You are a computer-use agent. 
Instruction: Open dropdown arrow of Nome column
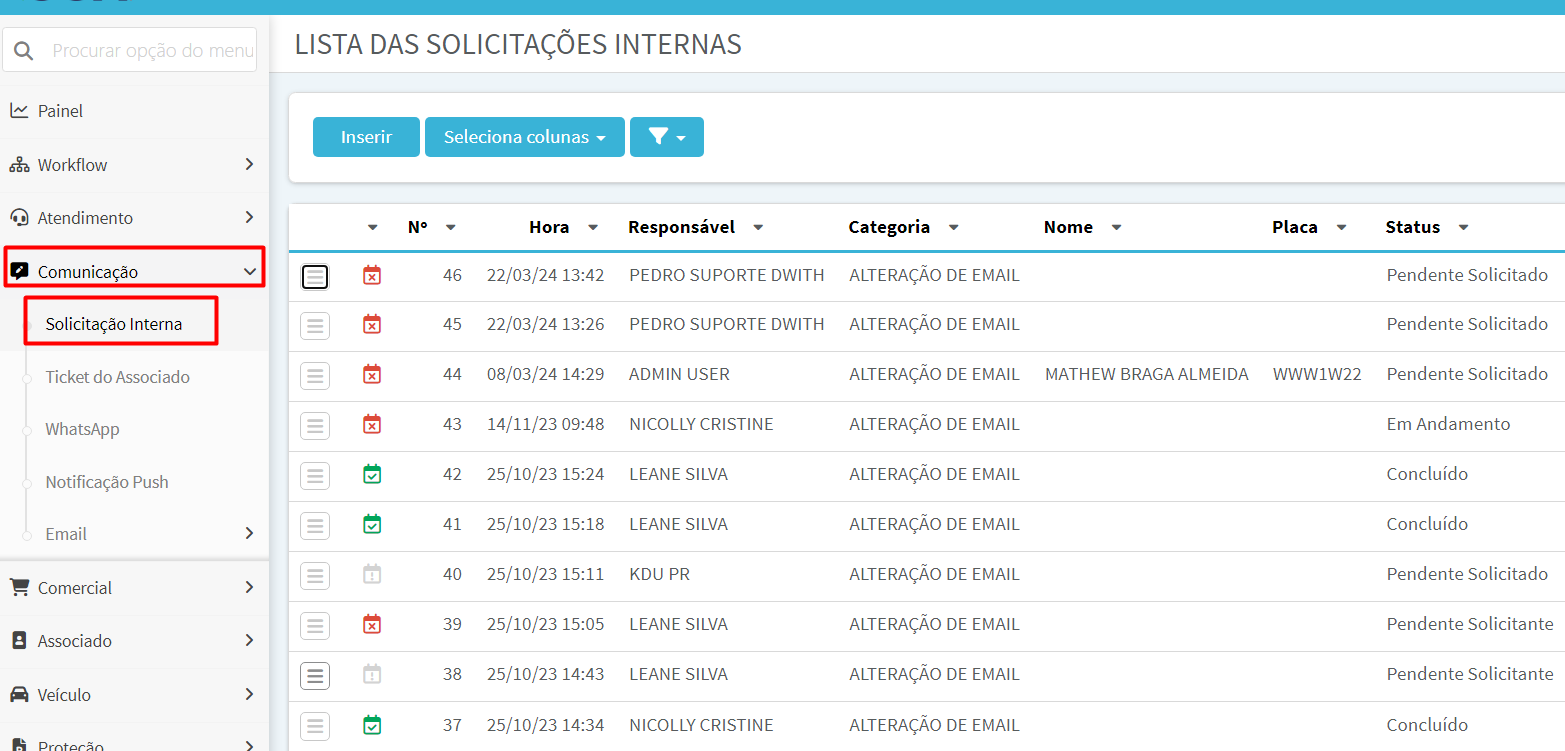[x=1116, y=228]
